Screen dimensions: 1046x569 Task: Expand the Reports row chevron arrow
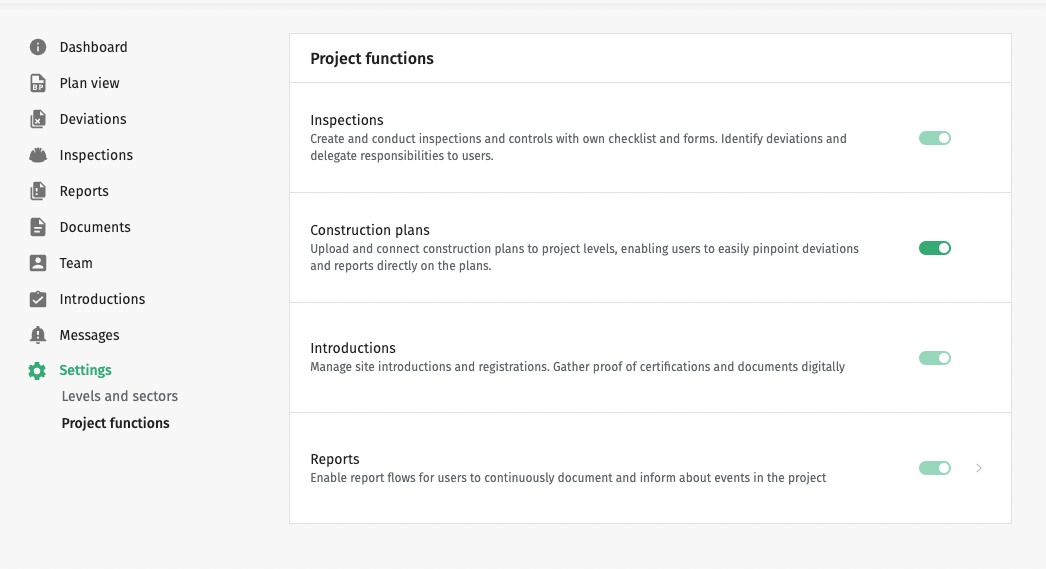click(x=979, y=468)
